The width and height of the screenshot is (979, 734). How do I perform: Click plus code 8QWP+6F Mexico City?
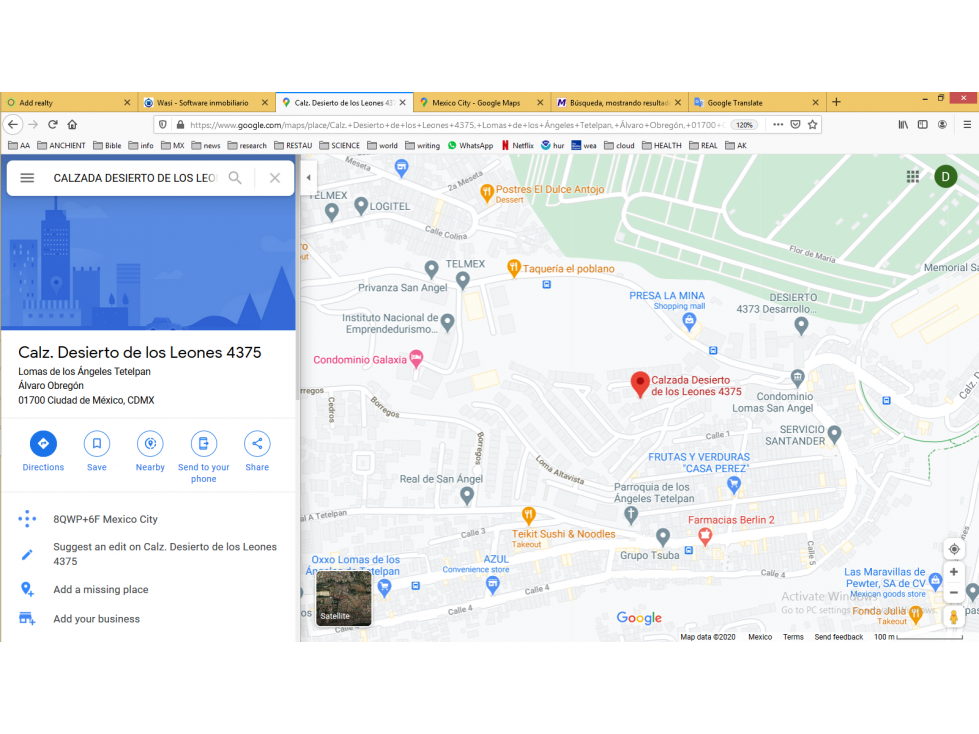[x=106, y=519]
